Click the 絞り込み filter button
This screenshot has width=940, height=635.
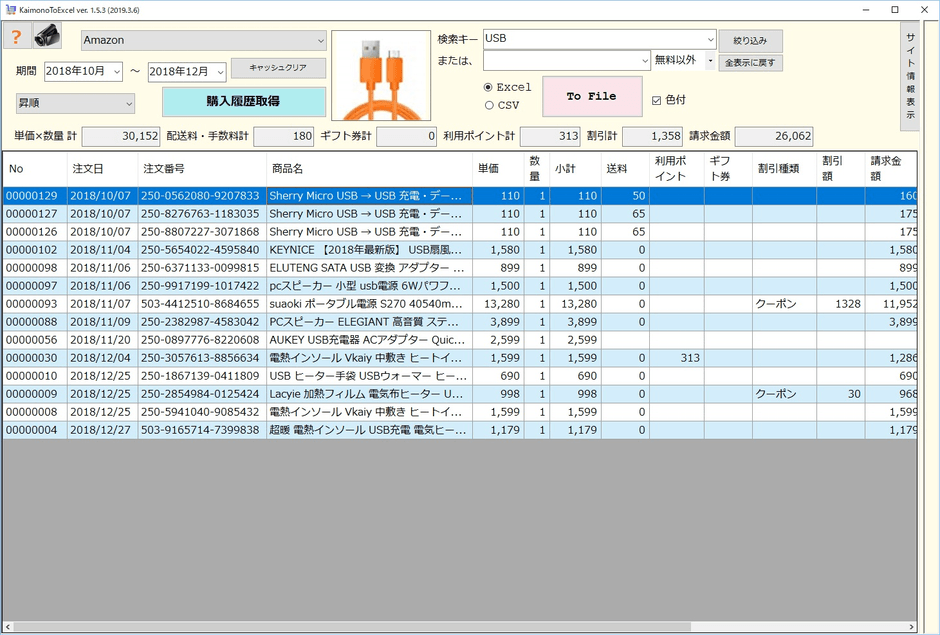751,41
